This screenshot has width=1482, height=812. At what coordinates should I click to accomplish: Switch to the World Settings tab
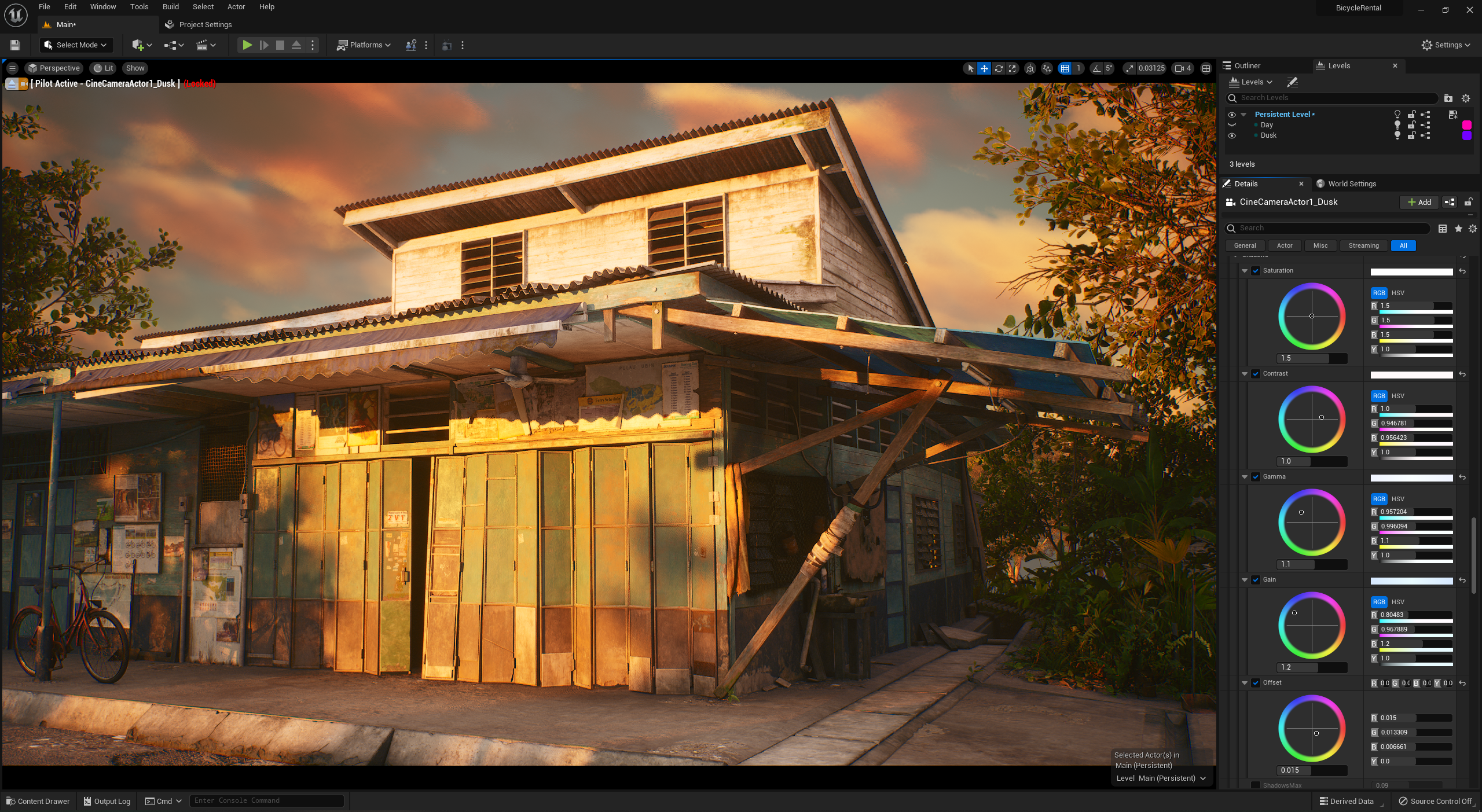click(1351, 184)
